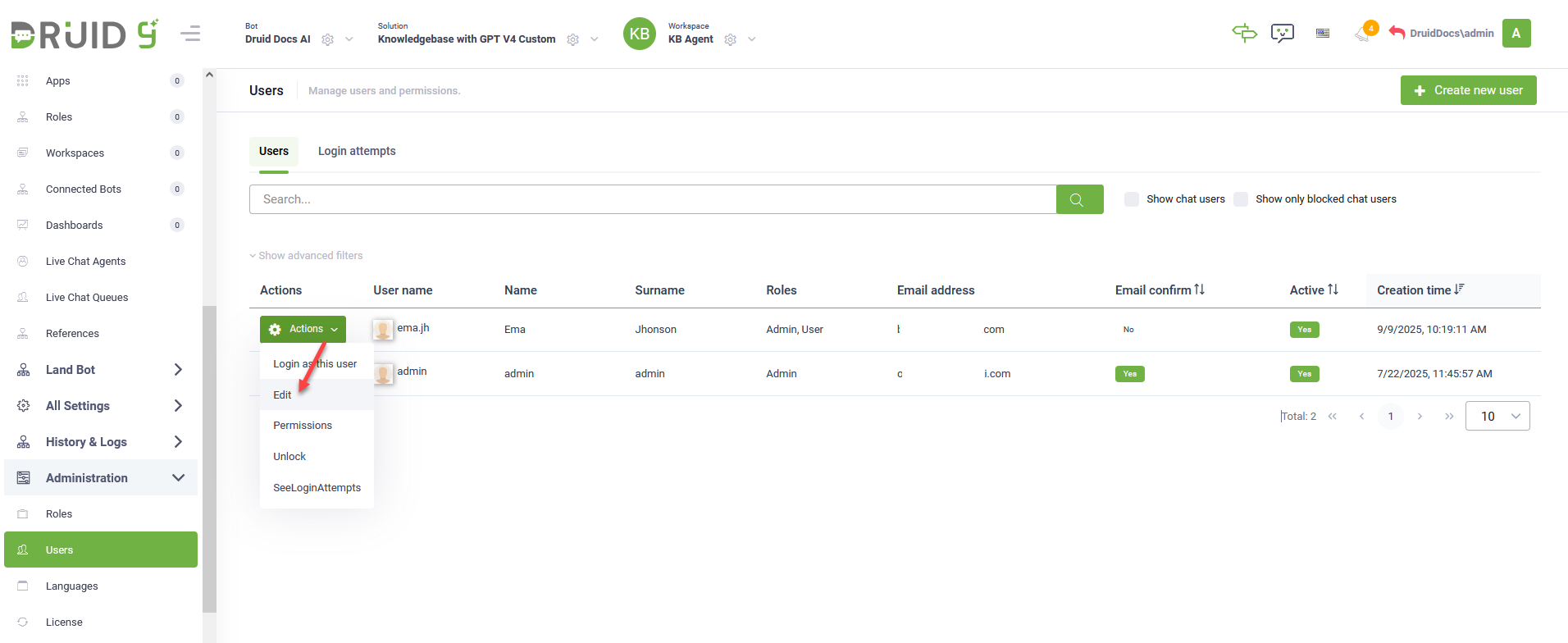The height and width of the screenshot is (643, 1568).
Task: Switch to the Login attempts tab
Action: point(357,152)
